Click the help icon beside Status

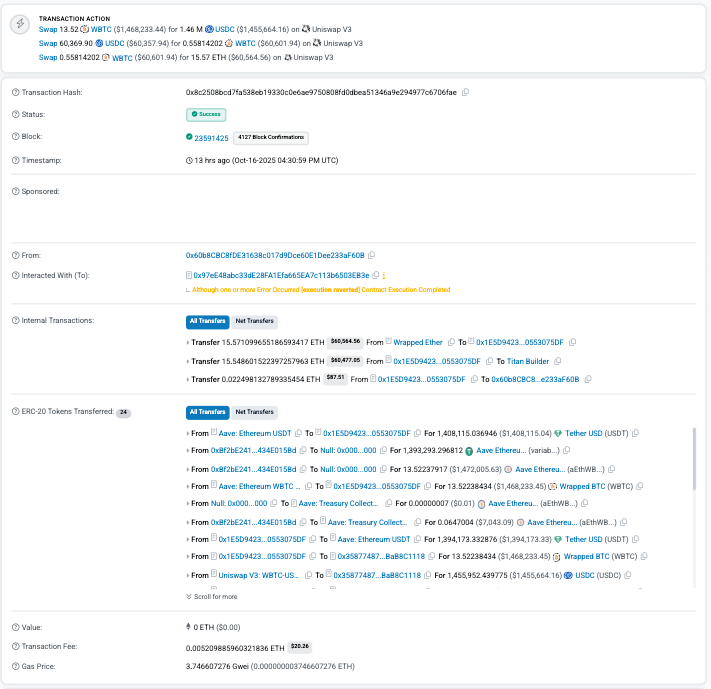[15, 114]
